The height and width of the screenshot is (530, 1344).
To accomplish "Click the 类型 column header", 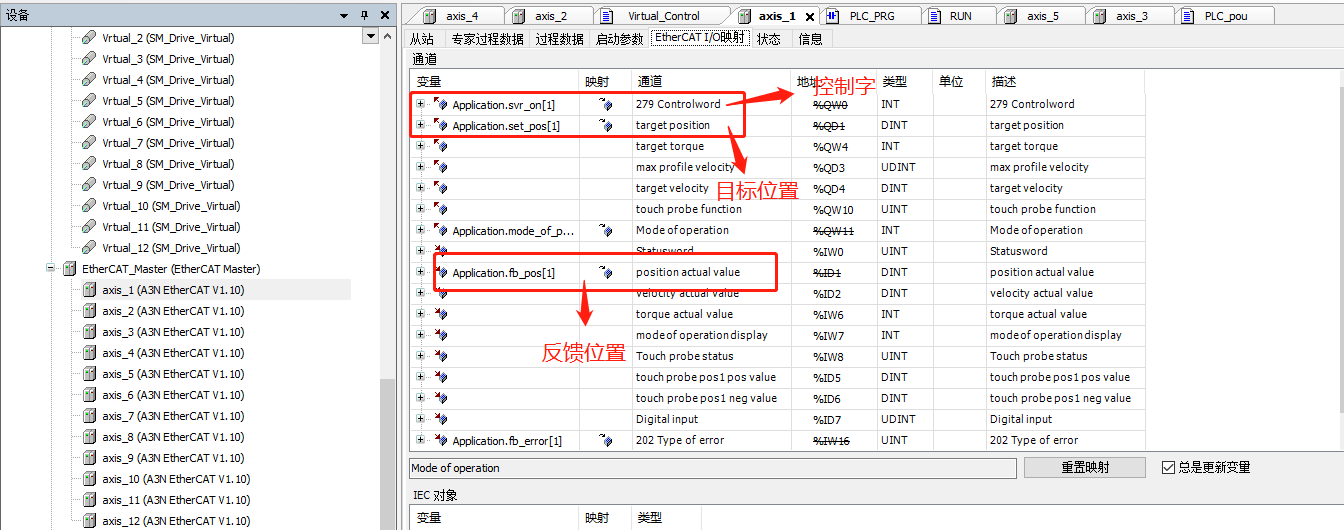I will pos(904,82).
